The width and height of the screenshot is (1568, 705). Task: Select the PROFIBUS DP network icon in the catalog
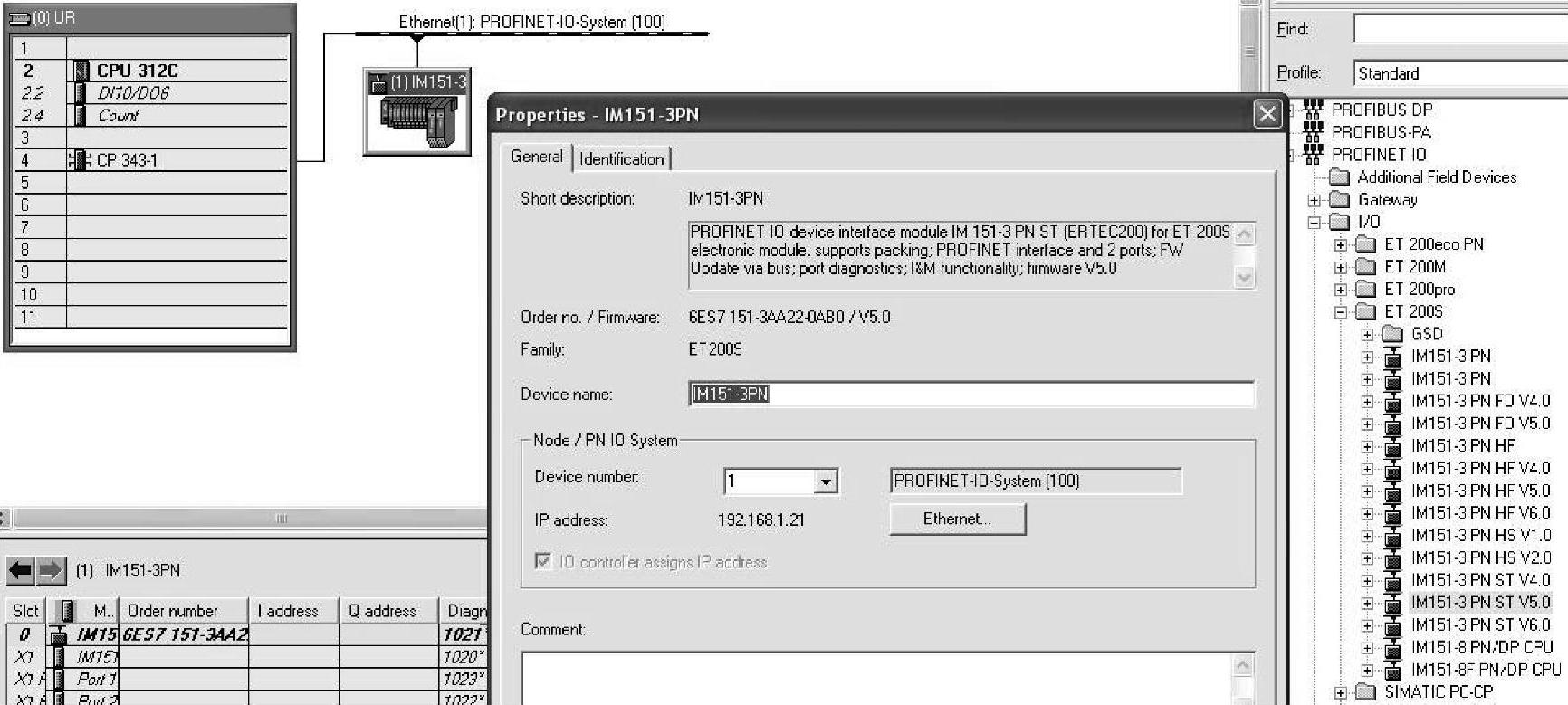[1313, 110]
